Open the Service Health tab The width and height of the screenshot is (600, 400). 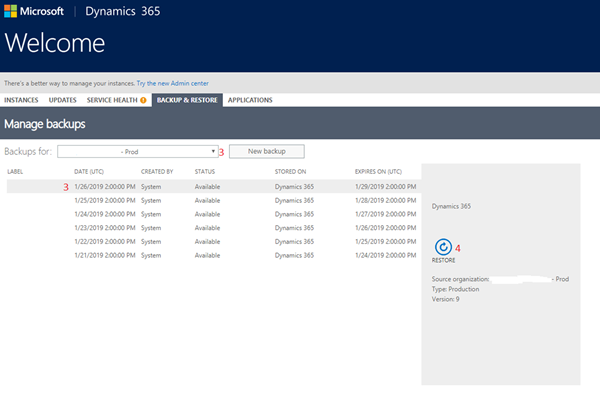(x=111, y=100)
